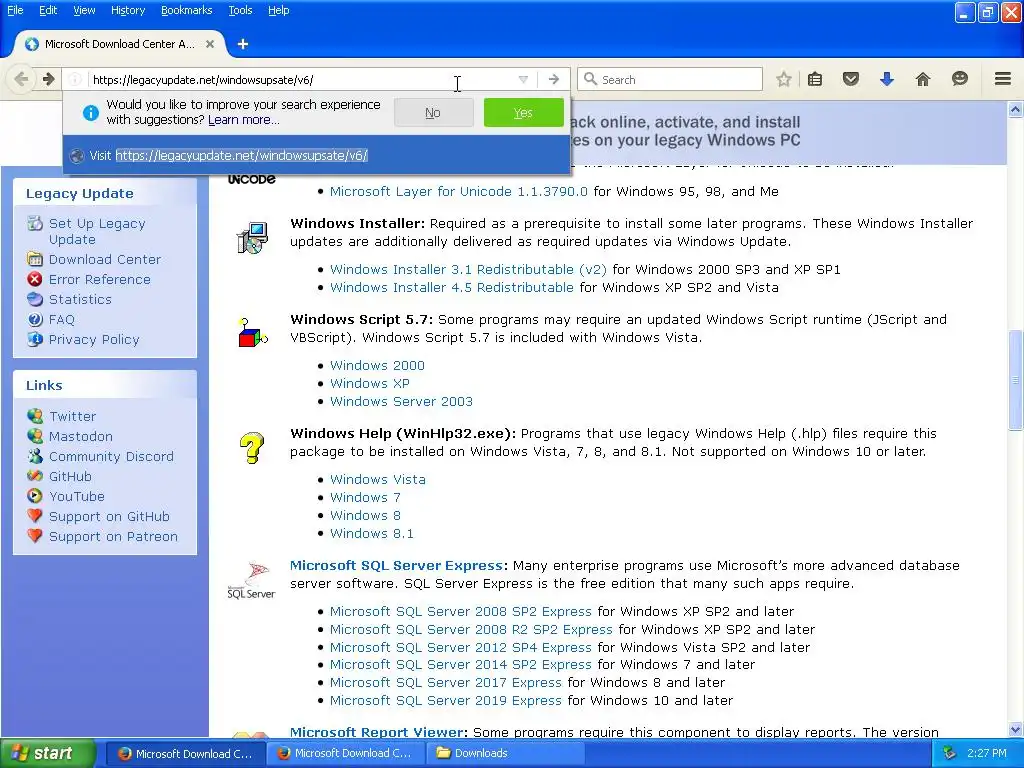Open the View menu
This screenshot has height=768, width=1024.
pos(84,10)
